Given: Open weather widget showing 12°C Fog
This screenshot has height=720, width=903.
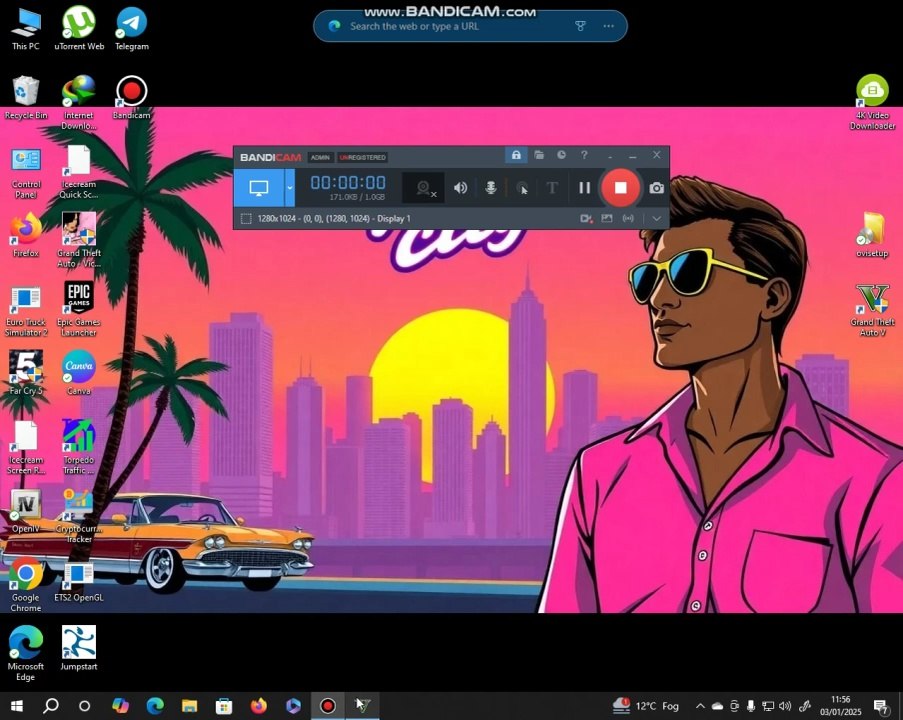Looking at the screenshot, I should pos(646,706).
